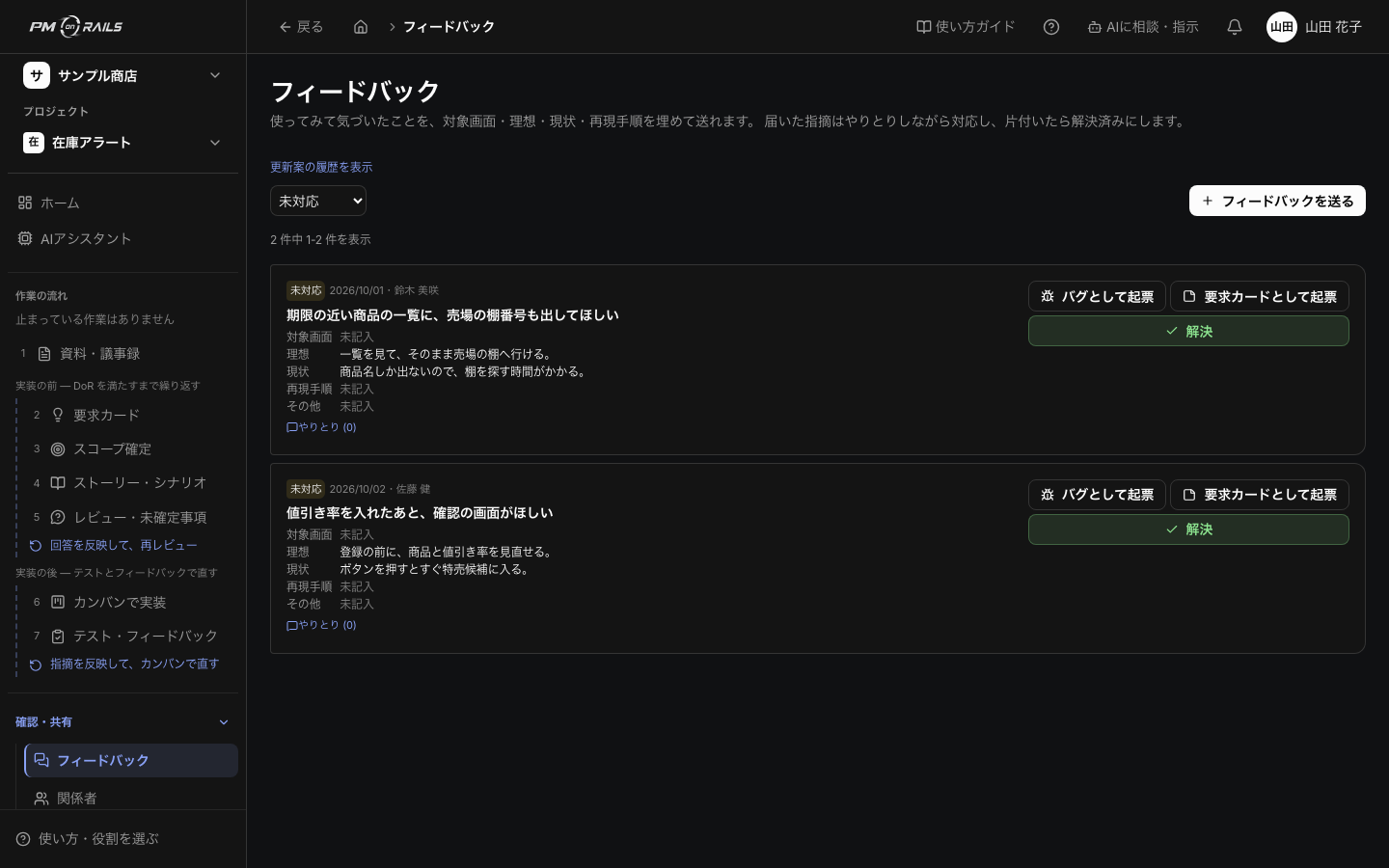The width and height of the screenshot is (1389, 868).
Task: Open テスト・フィードバック step
Action: pyautogui.click(x=130, y=636)
